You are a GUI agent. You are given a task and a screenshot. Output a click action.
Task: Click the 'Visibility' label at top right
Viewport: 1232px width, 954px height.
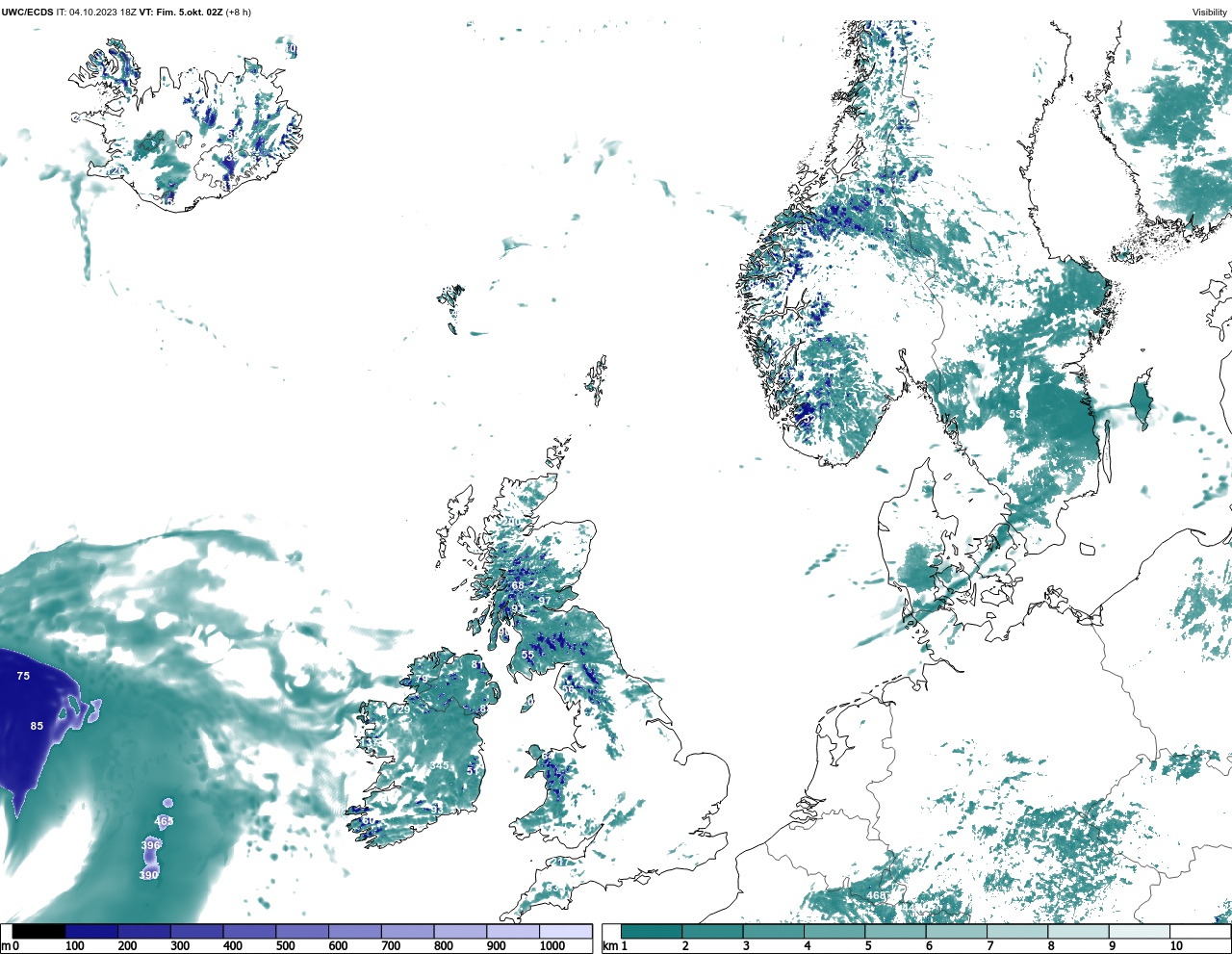[x=1210, y=13]
